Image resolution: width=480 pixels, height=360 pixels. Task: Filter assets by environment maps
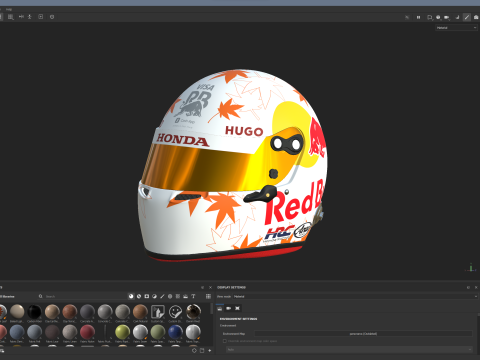[x=185, y=296]
